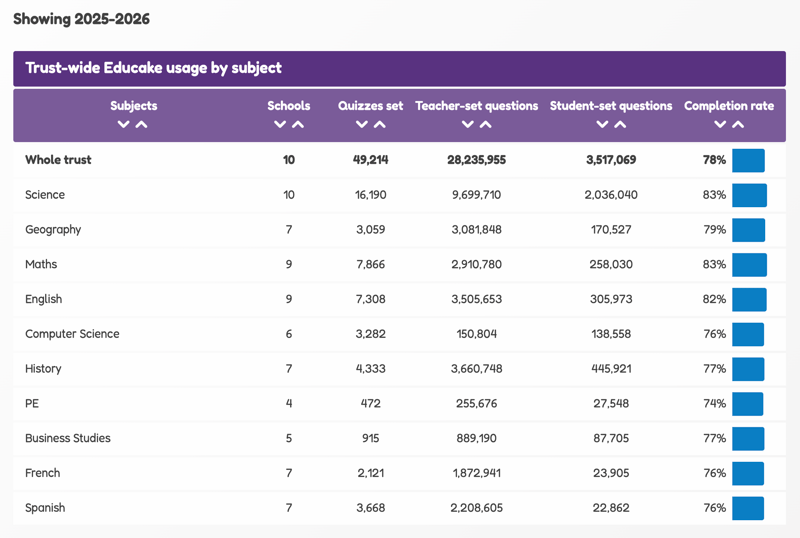Select the English subject row
The height and width of the screenshot is (538, 800).
pos(399,299)
